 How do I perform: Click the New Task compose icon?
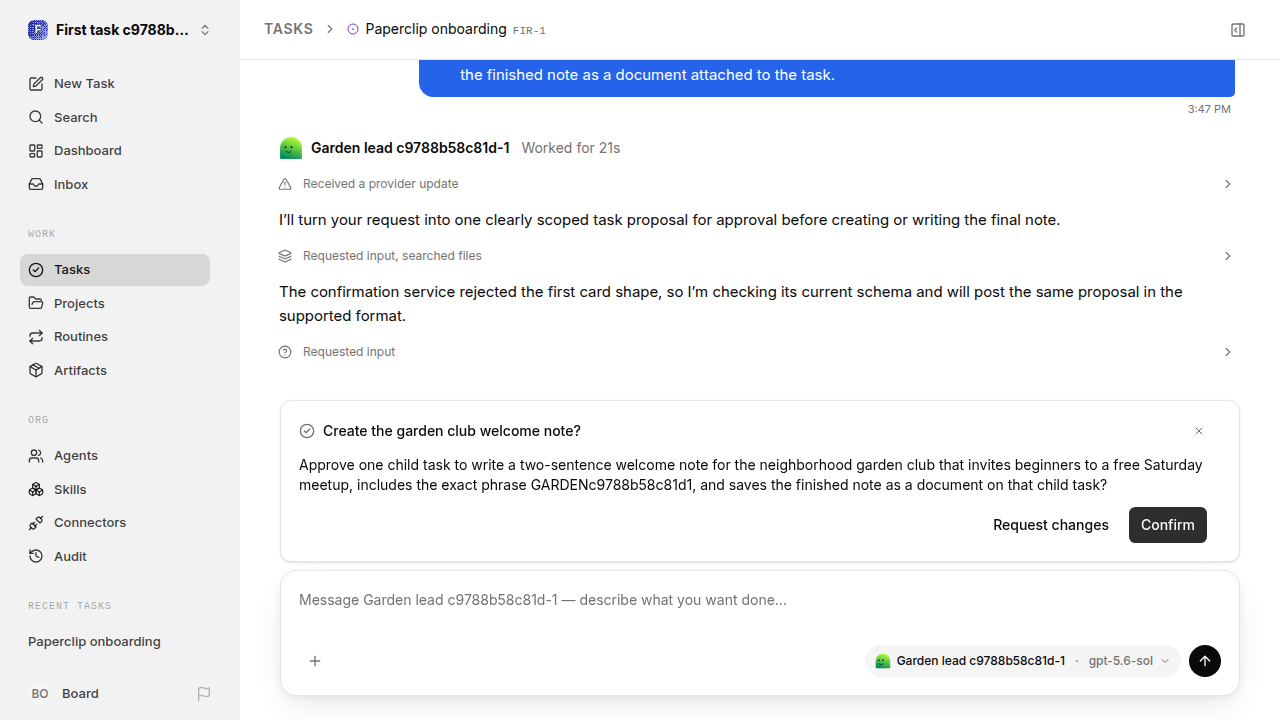coord(36,84)
